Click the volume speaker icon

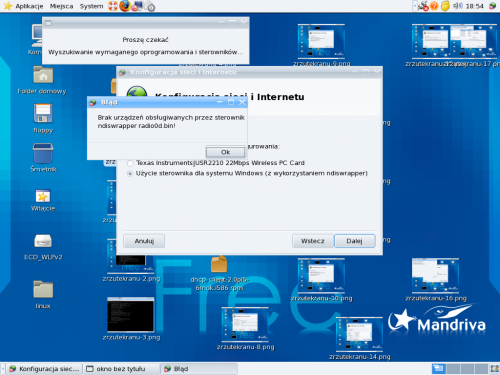[x=458, y=6]
